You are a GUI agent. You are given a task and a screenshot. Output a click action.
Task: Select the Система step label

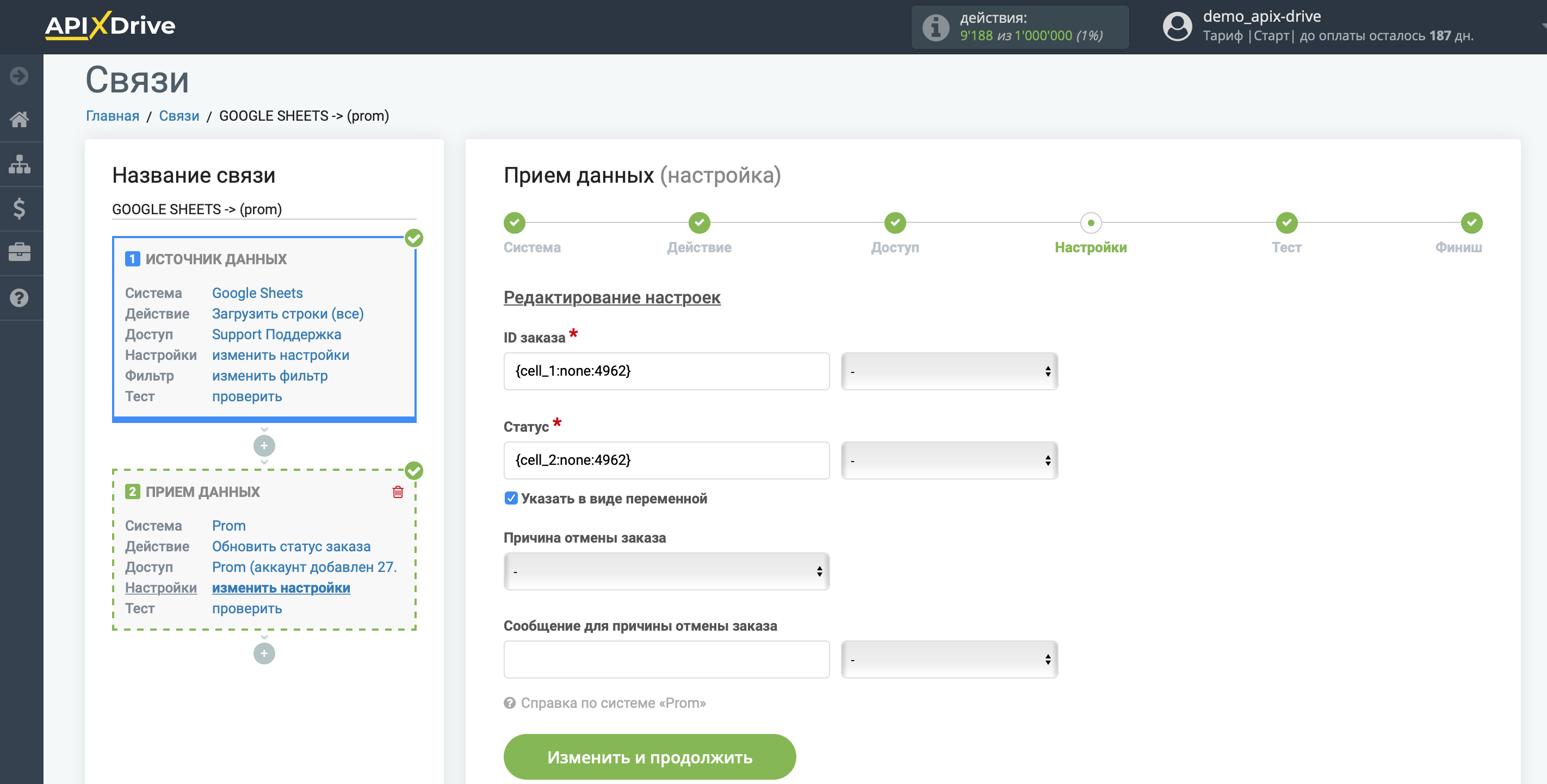click(x=532, y=247)
